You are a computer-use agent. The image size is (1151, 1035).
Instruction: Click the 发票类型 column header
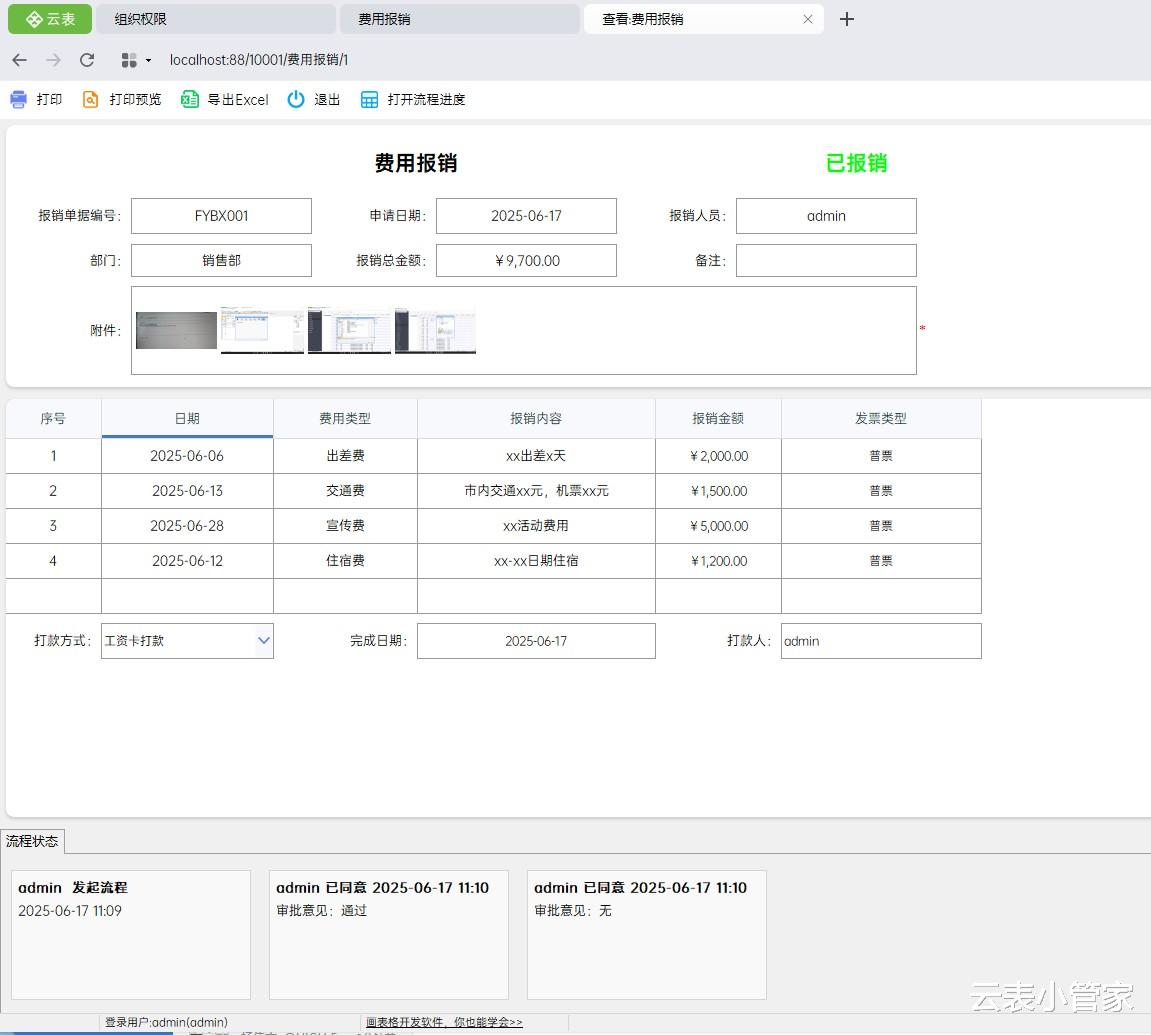point(881,418)
